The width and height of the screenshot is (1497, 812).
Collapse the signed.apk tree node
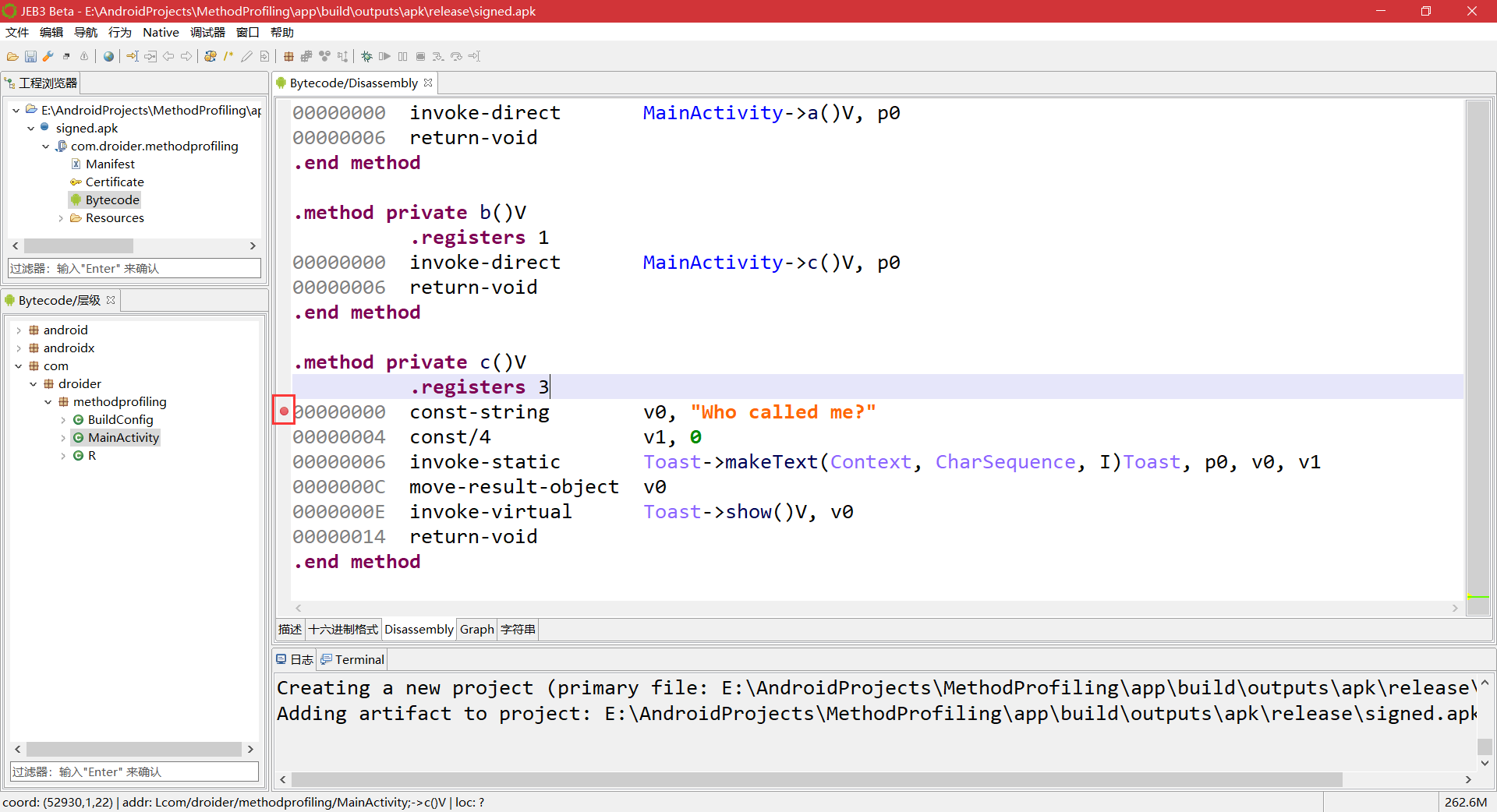click(x=30, y=129)
